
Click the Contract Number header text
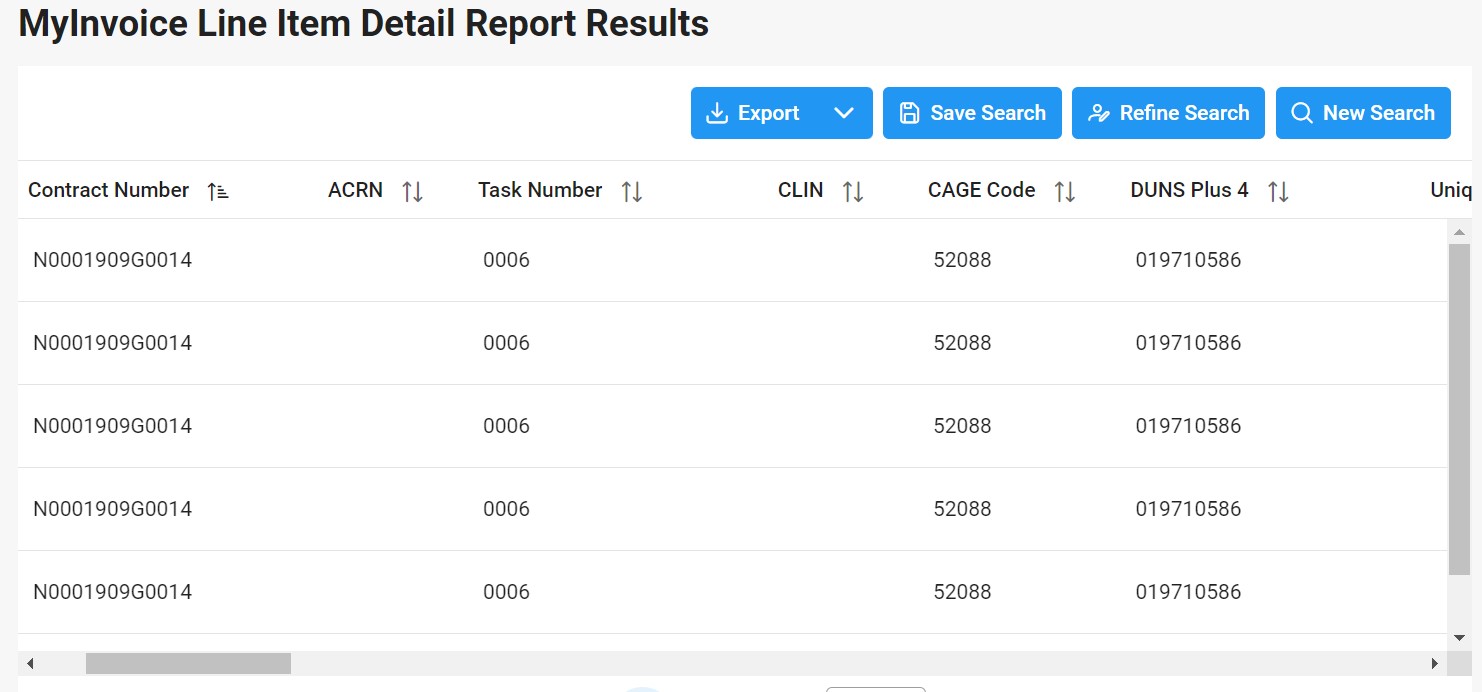[108, 190]
